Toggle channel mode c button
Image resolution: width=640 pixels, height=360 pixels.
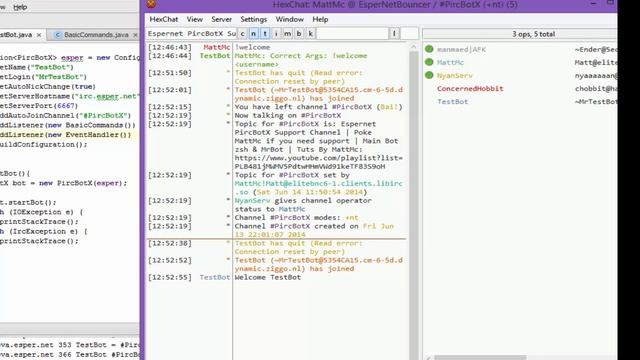coord(242,33)
